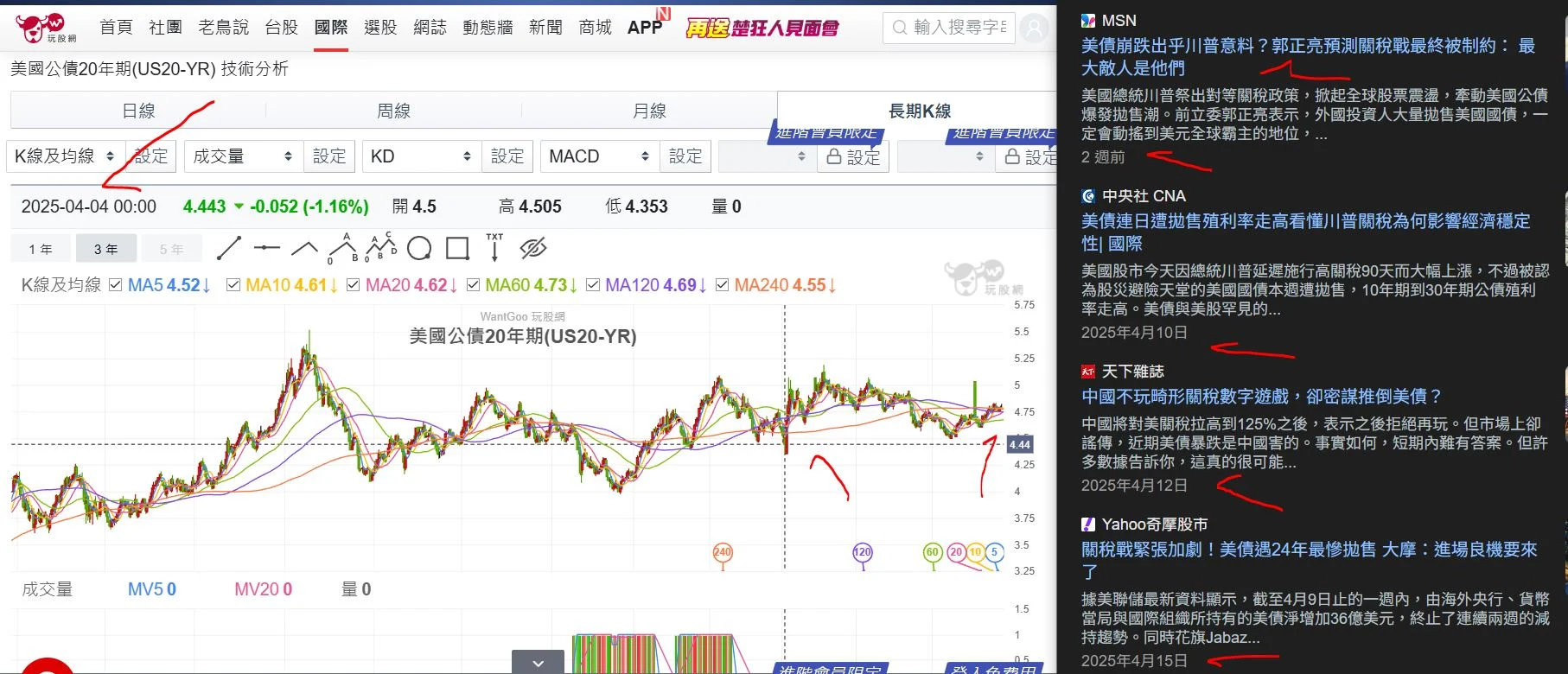Open CNA article 美債連日遭拋售
1568x674 pixels.
(1305, 232)
